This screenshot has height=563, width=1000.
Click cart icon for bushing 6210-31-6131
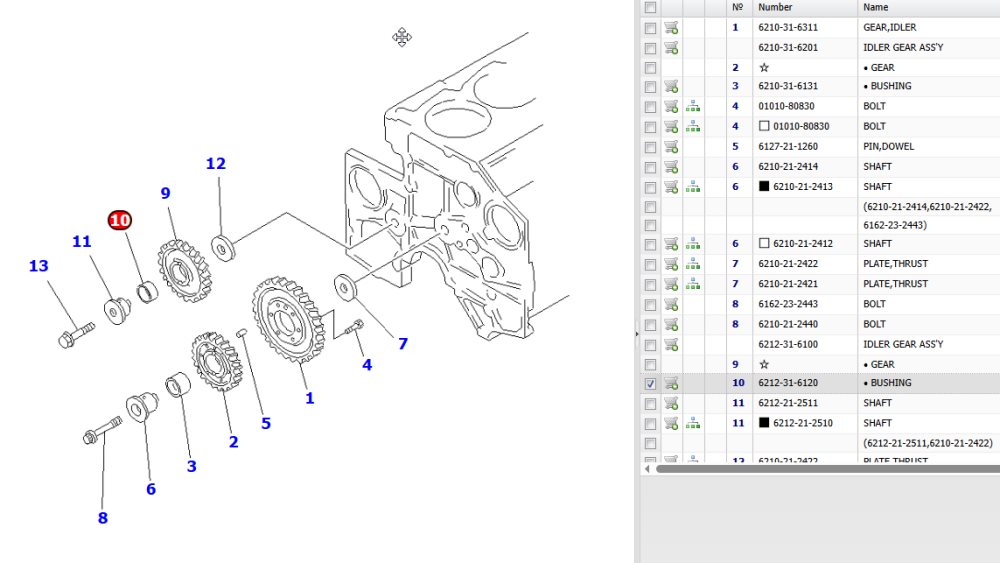pos(671,86)
